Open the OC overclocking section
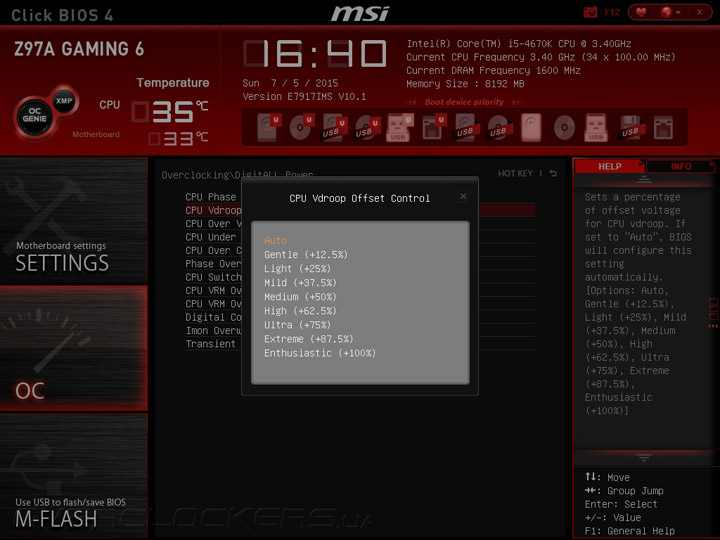This screenshot has height=540, width=720. (x=73, y=348)
